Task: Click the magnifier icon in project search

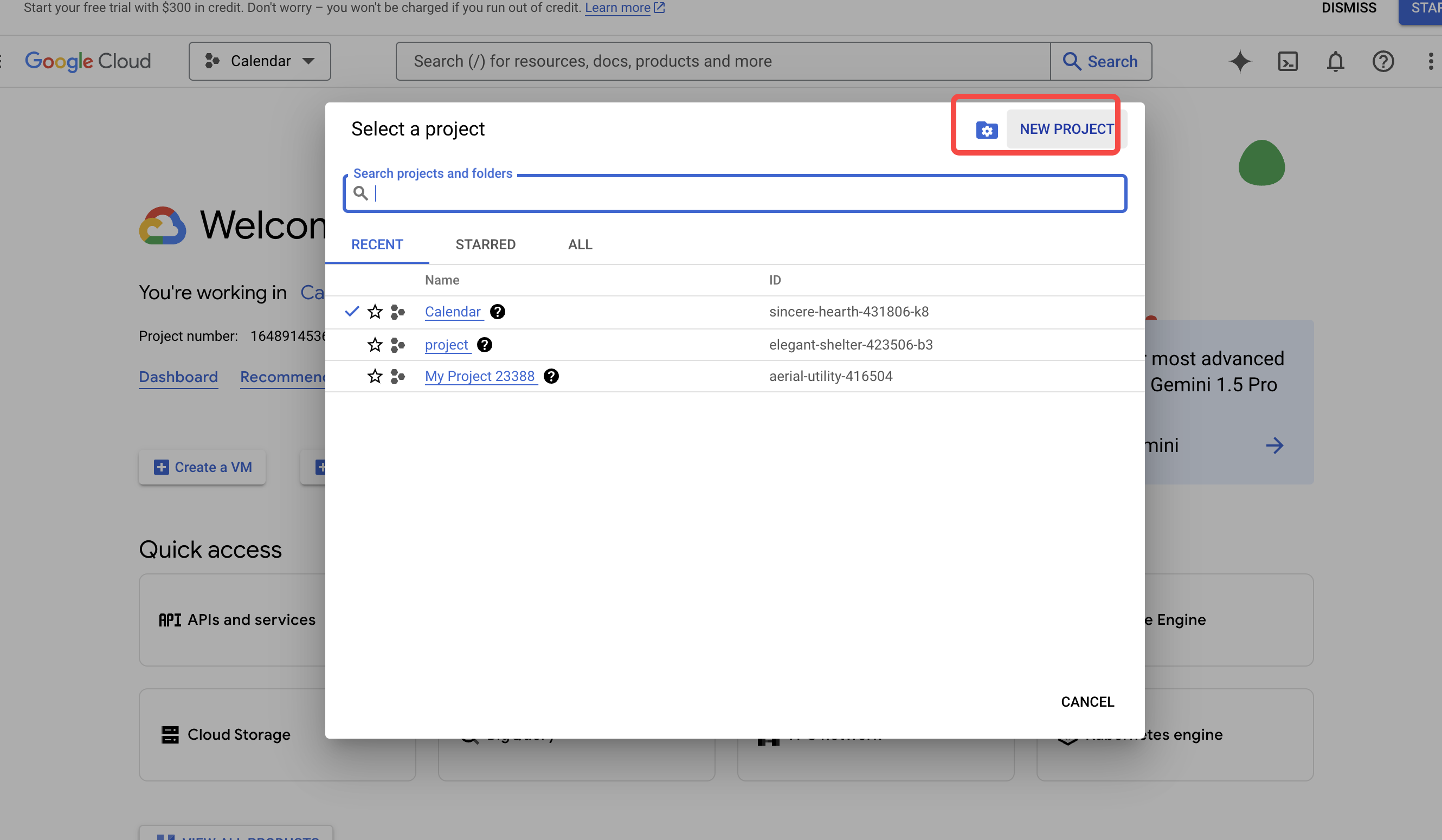Action: (x=360, y=193)
